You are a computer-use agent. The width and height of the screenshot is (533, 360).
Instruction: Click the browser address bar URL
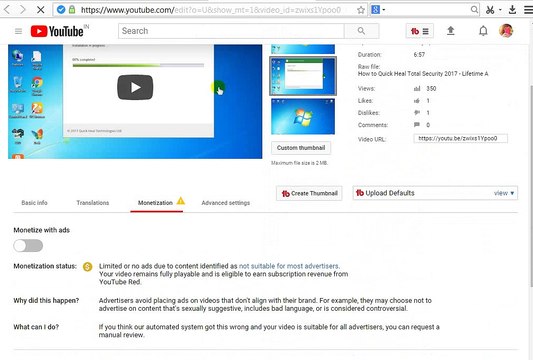point(211,10)
